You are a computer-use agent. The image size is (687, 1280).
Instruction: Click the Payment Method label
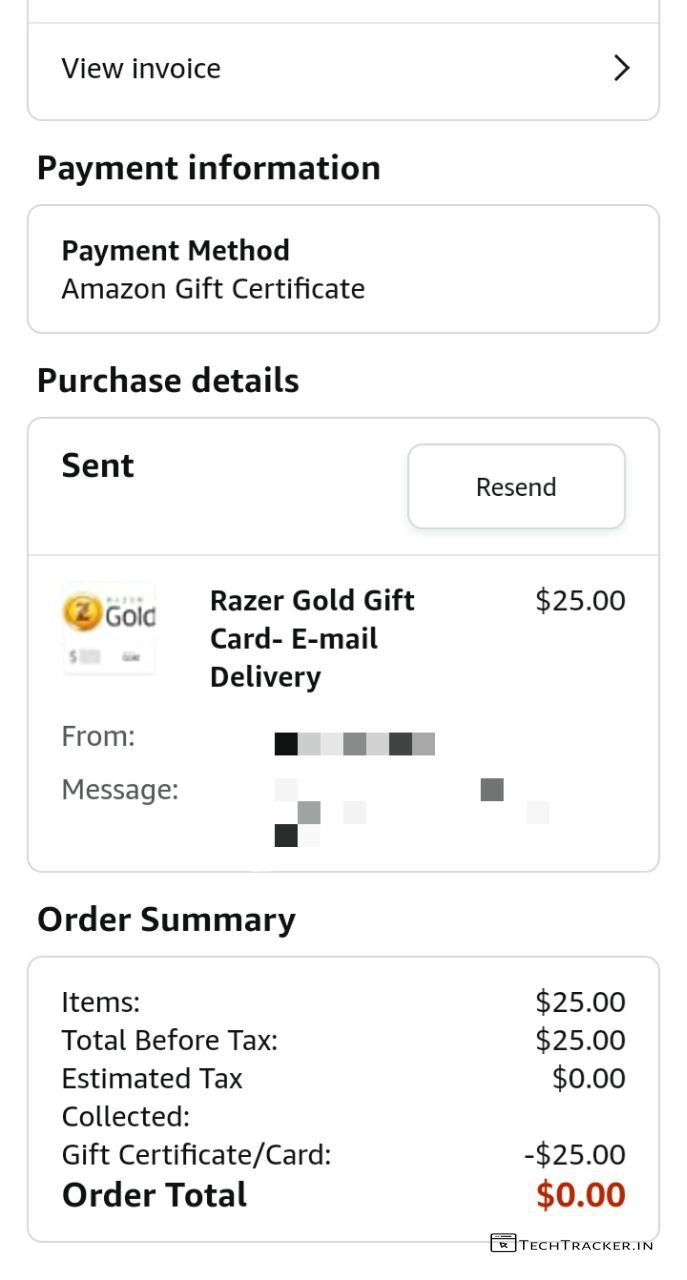175,250
